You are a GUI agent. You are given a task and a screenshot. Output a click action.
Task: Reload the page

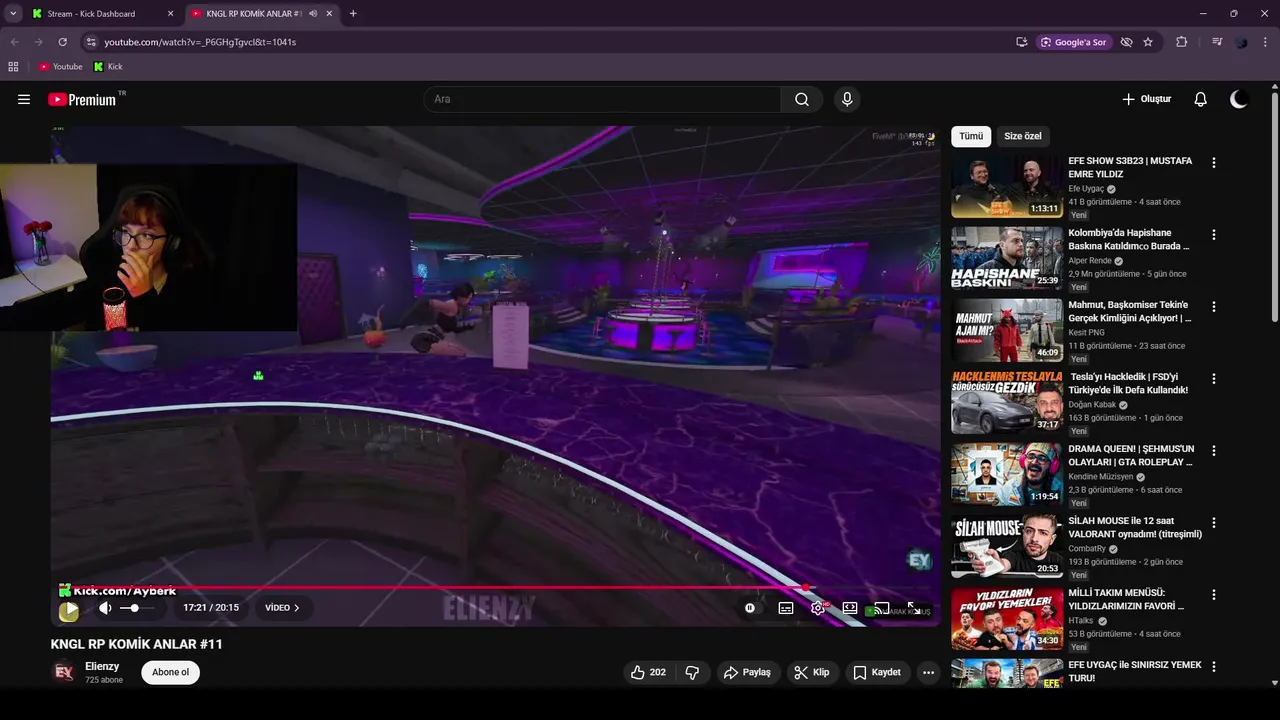(x=62, y=42)
